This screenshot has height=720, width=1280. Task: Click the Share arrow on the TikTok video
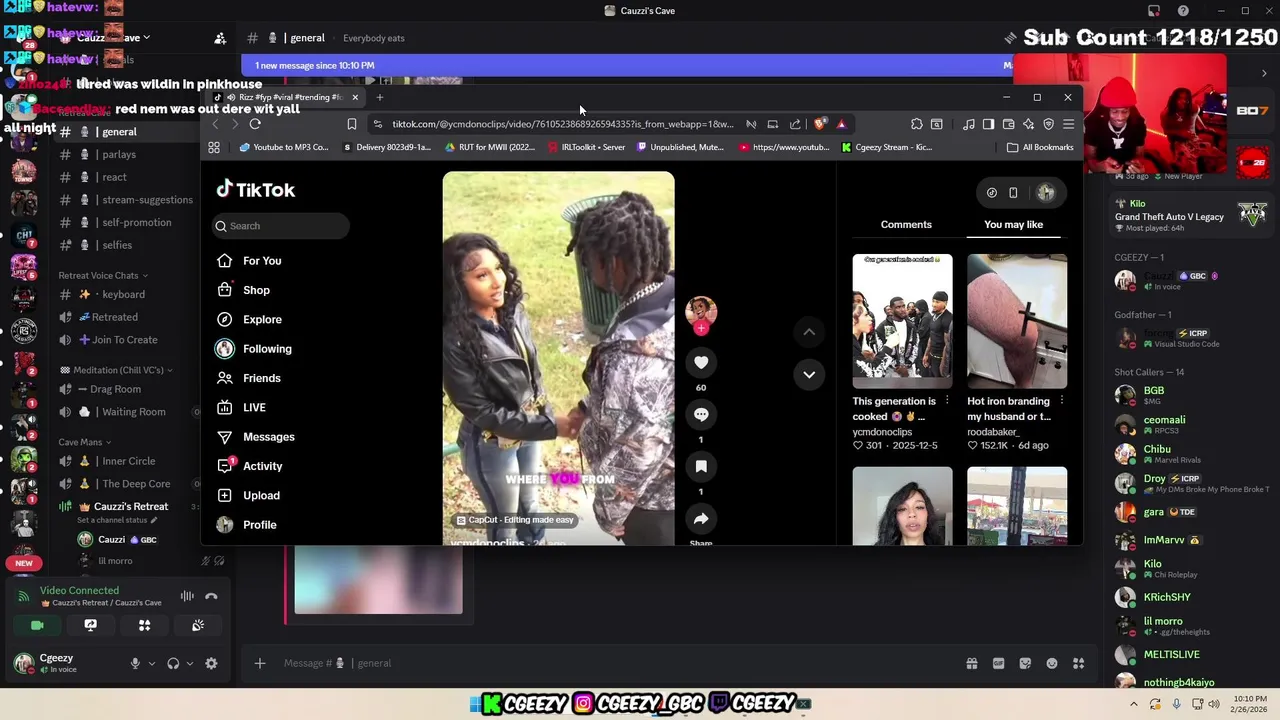(701, 519)
